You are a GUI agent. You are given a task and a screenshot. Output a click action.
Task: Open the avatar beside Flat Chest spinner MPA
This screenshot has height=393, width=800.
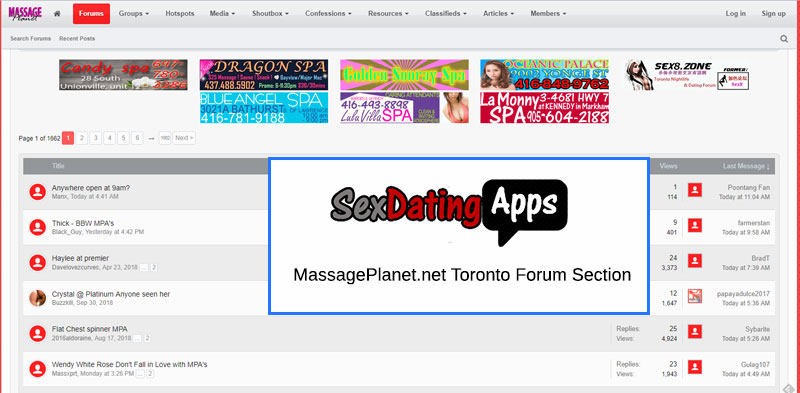38,333
